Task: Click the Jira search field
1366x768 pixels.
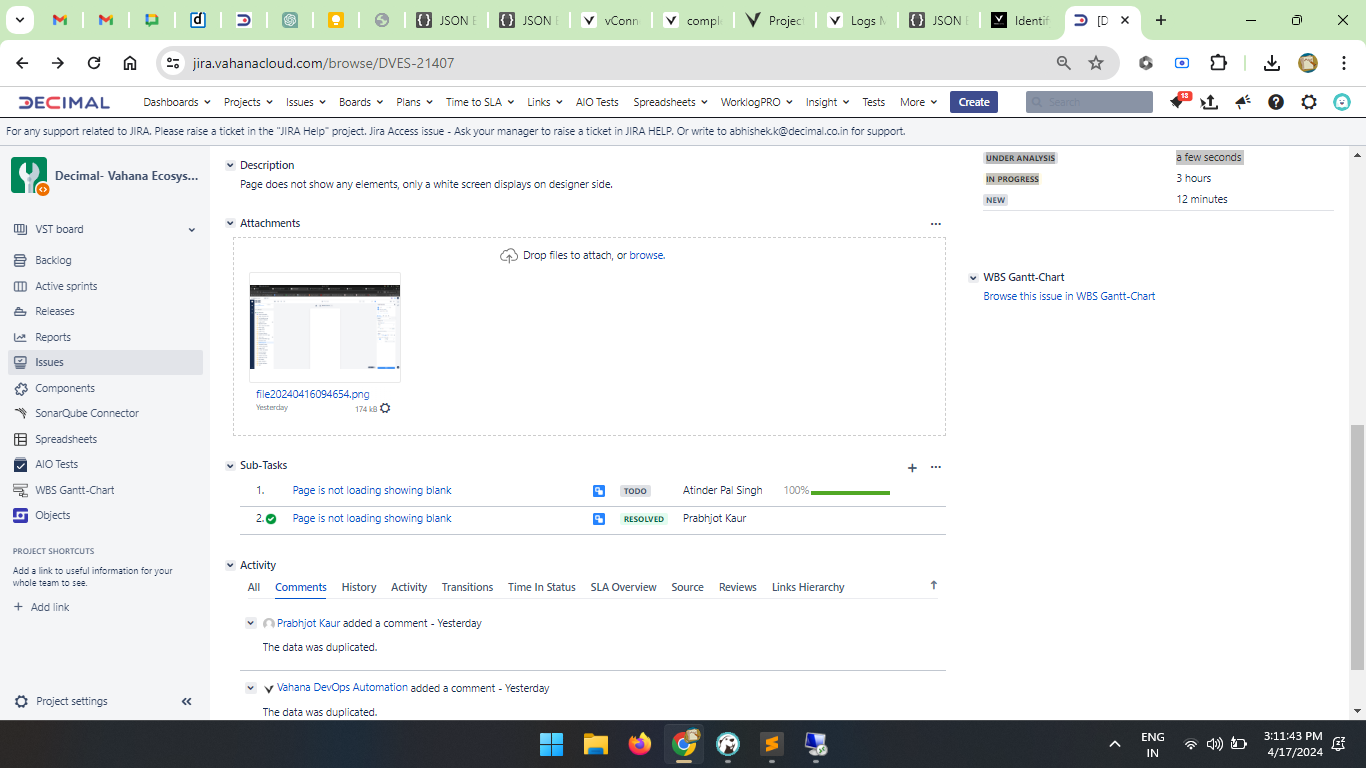Action: (x=1089, y=102)
